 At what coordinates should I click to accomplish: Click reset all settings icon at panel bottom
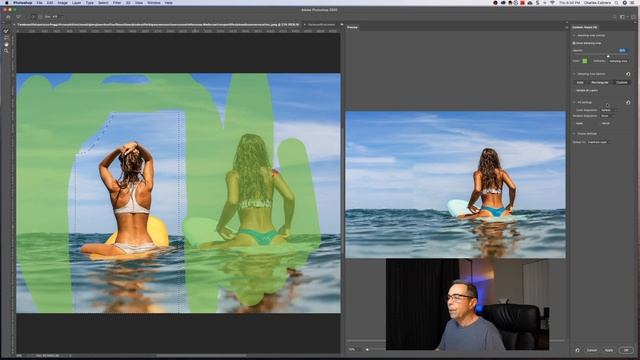click(577, 350)
